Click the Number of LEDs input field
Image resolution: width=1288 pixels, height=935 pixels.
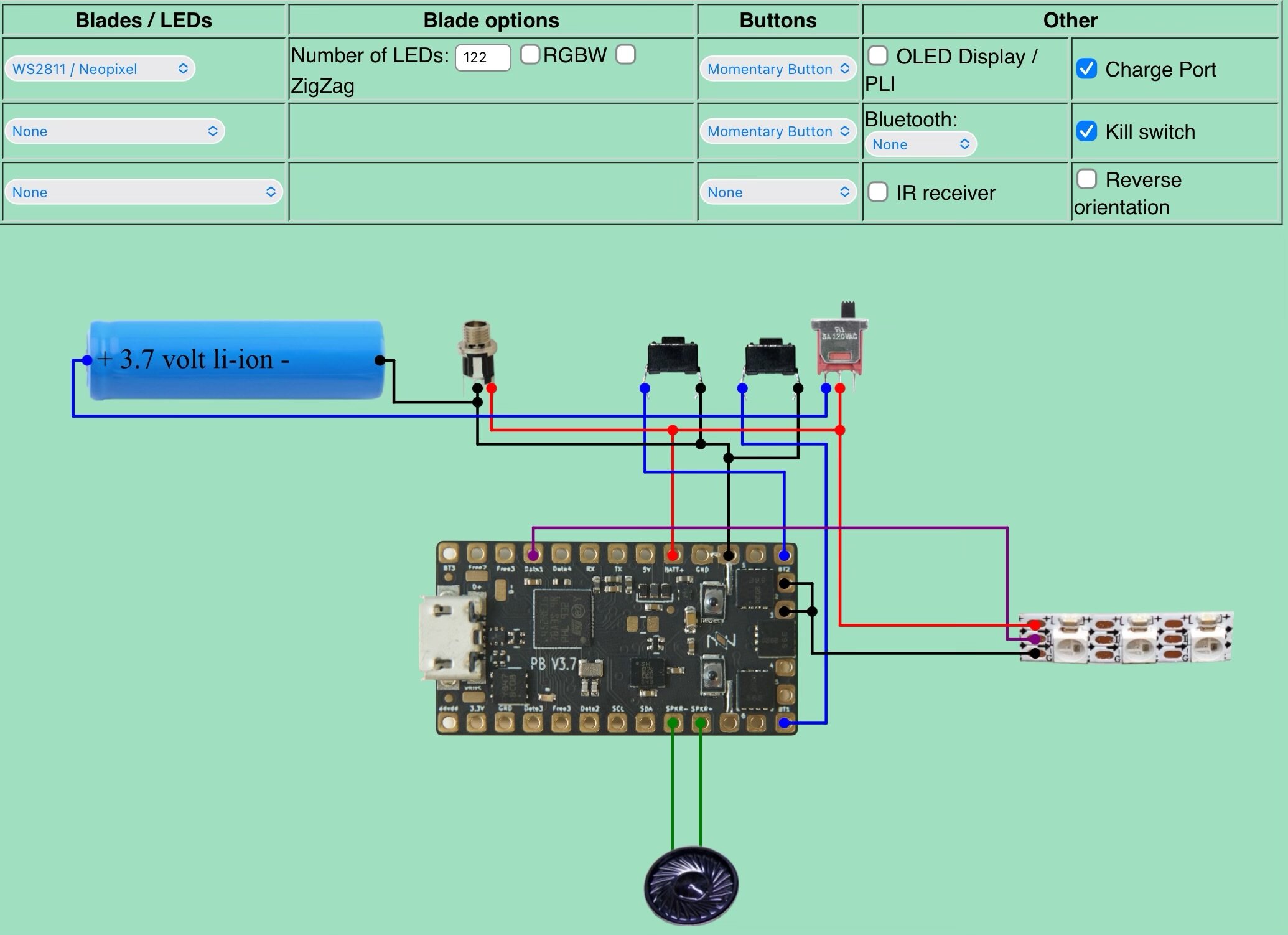(483, 57)
